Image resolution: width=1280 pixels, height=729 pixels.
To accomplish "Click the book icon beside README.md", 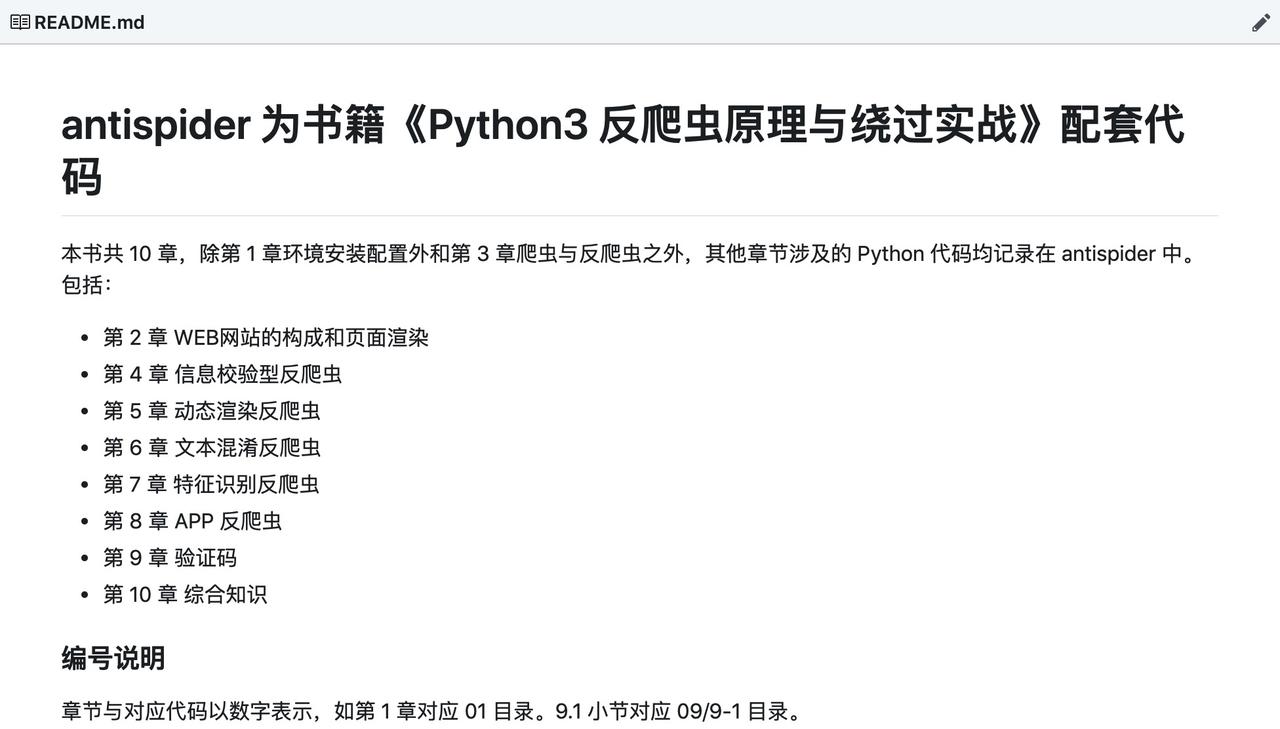I will point(19,22).
